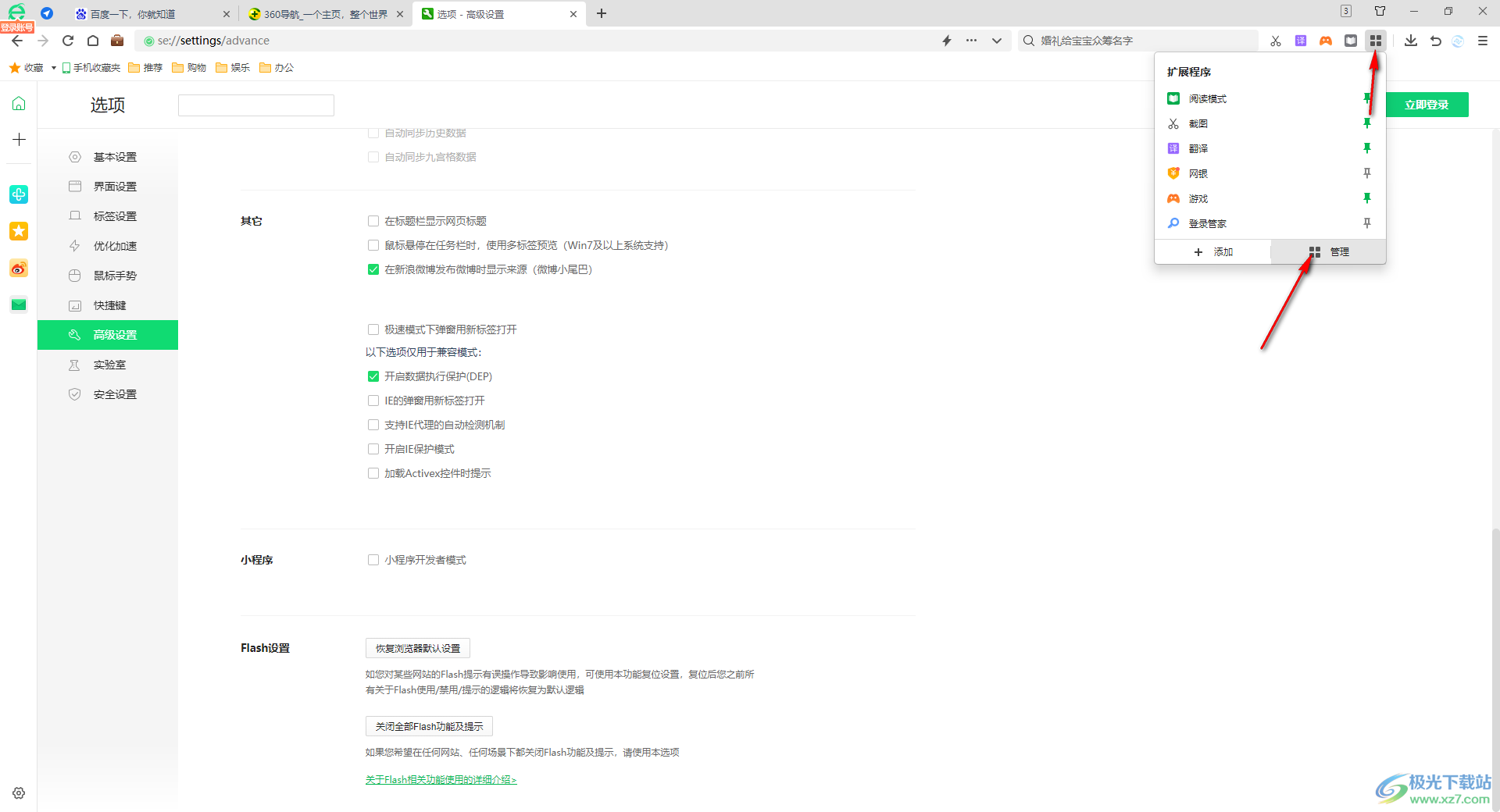This screenshot has width=1500, height=812.
Task: Open 标签设置 in settings sidebar
Action: [108, 216]
